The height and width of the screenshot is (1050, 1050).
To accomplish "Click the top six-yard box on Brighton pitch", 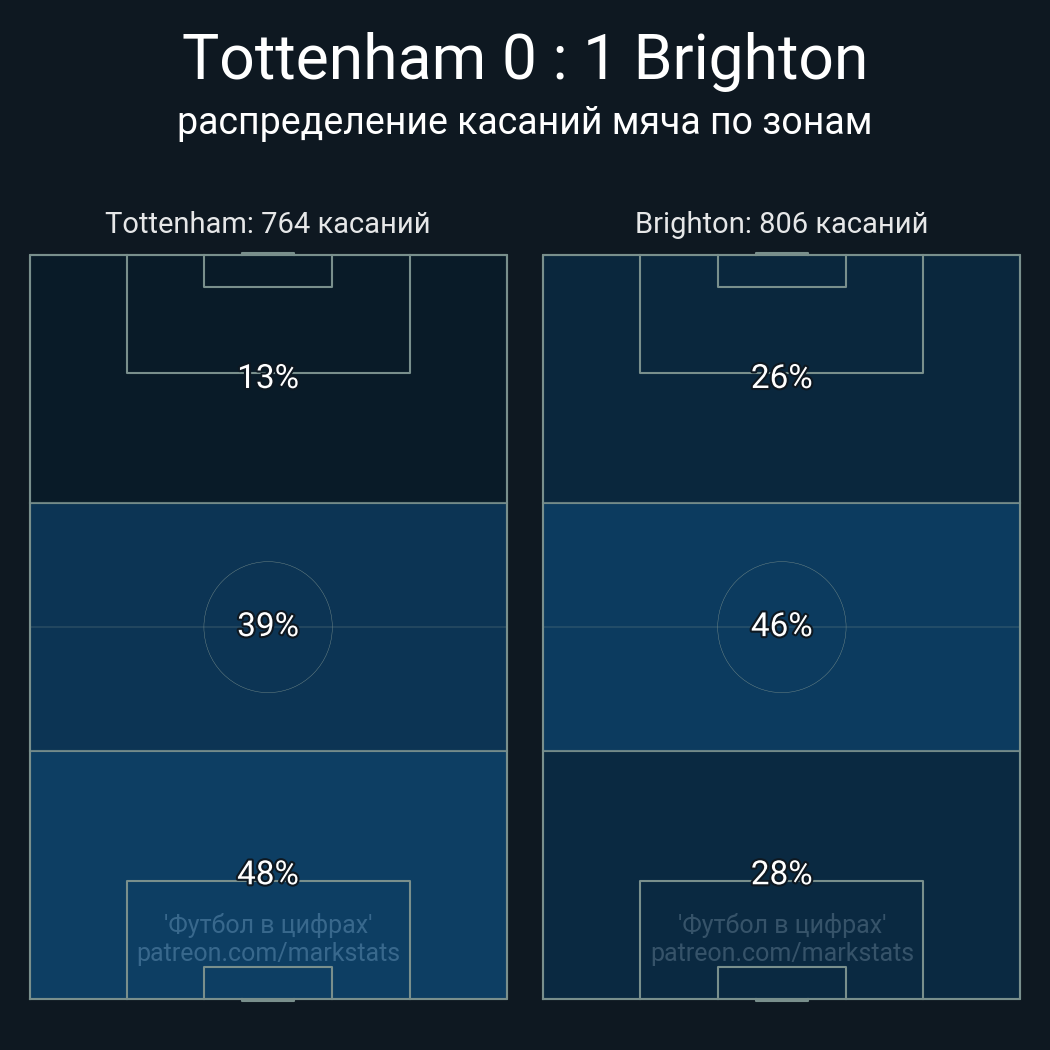I will [x=781, y=271].
